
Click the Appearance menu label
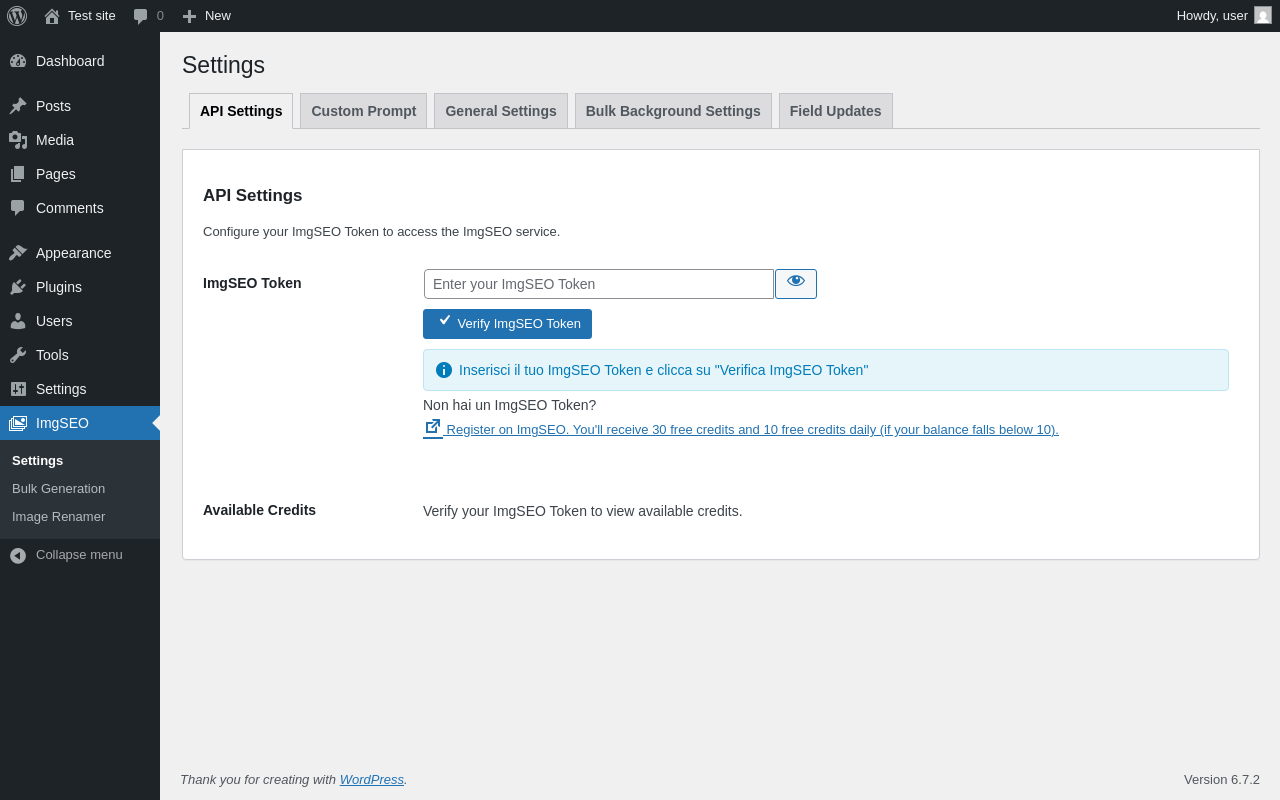pyautogui.click(x=74, y=253)
